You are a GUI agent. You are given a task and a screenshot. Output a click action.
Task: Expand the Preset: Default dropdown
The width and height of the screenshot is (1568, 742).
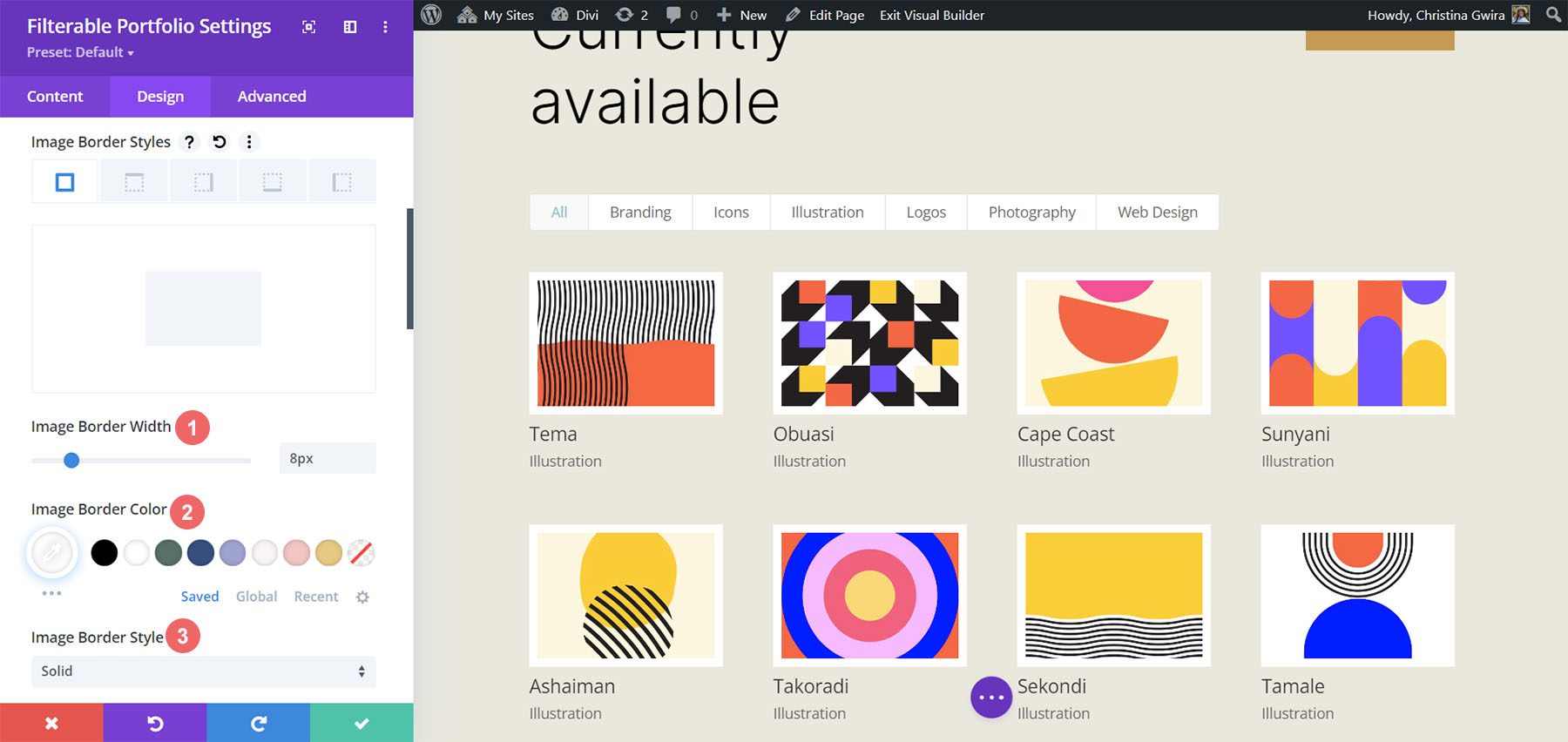pyautogui.click(x=80, y=52)
